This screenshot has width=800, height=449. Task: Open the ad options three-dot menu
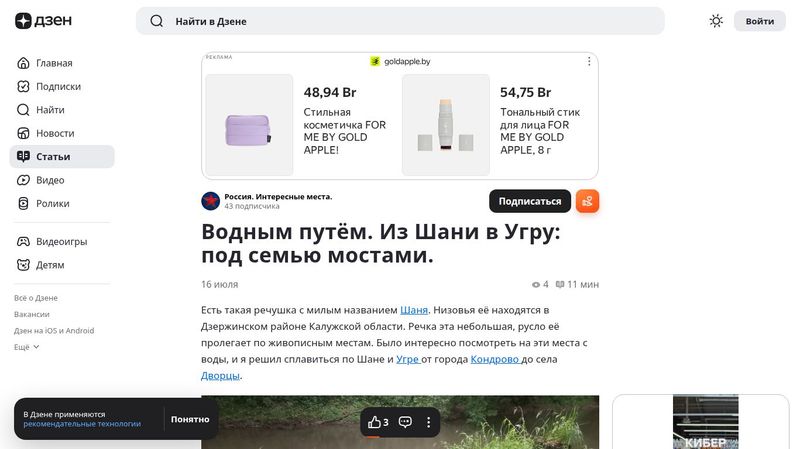[589, 61]
